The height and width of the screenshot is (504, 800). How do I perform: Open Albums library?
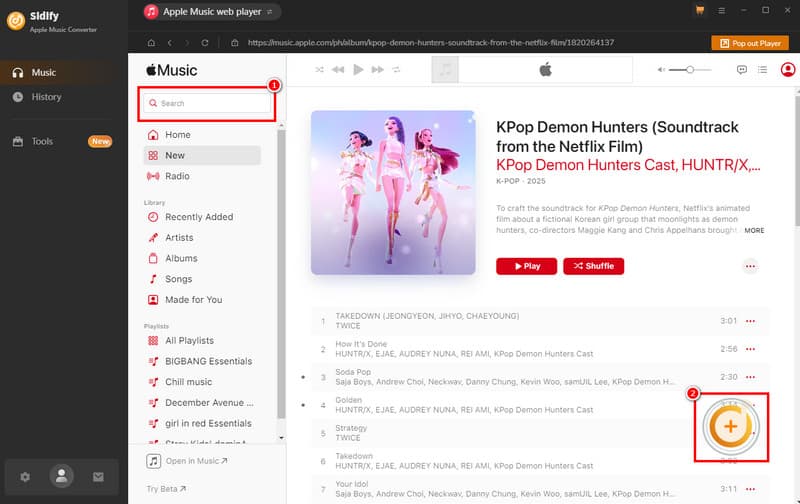tap(202, 258)
